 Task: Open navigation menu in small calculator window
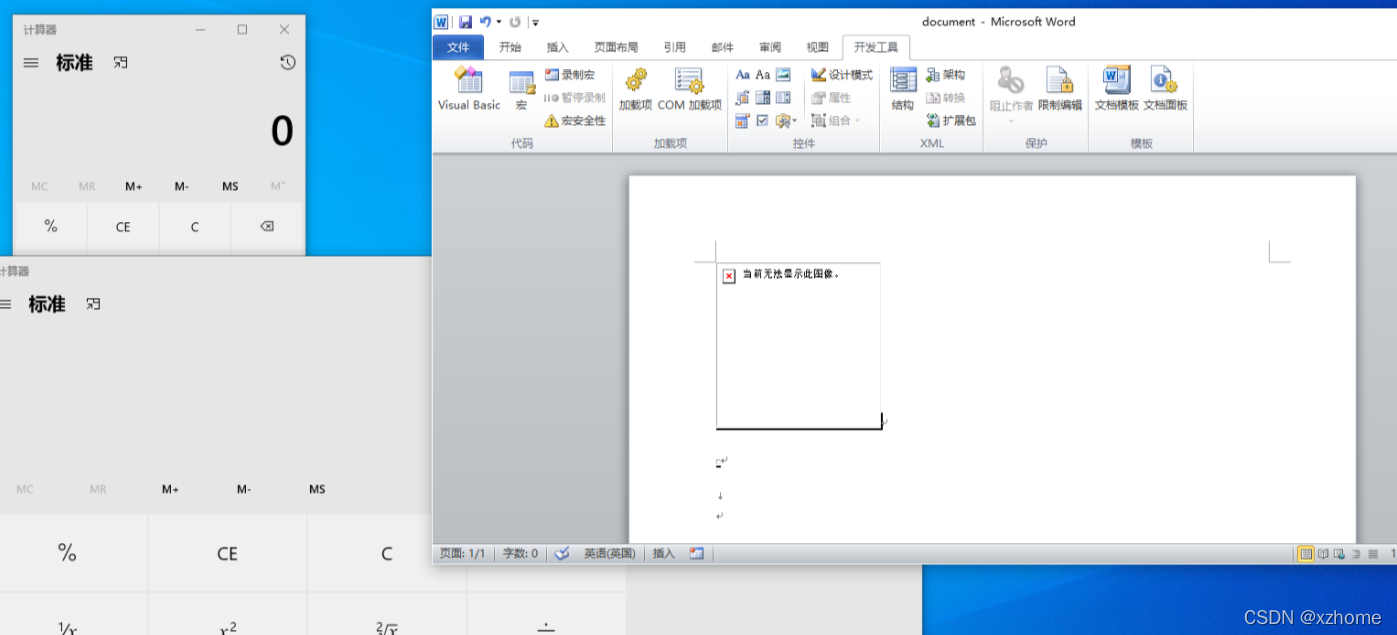31,62
